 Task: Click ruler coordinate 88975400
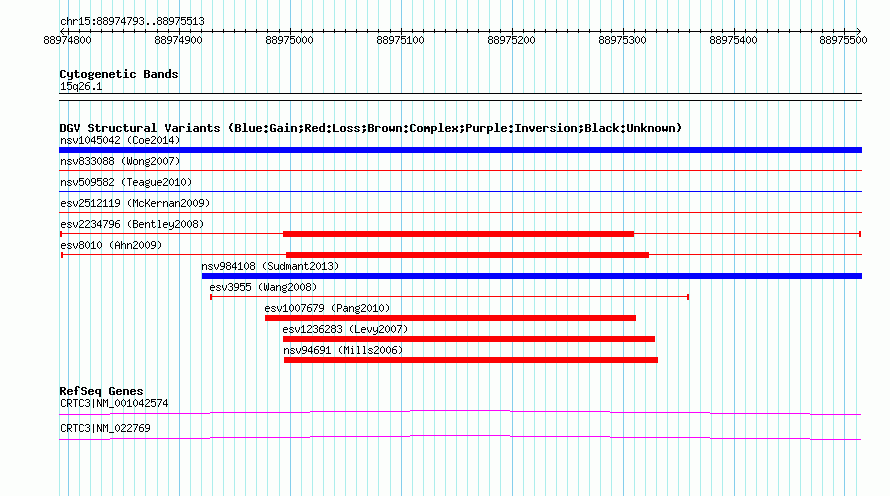733,40
